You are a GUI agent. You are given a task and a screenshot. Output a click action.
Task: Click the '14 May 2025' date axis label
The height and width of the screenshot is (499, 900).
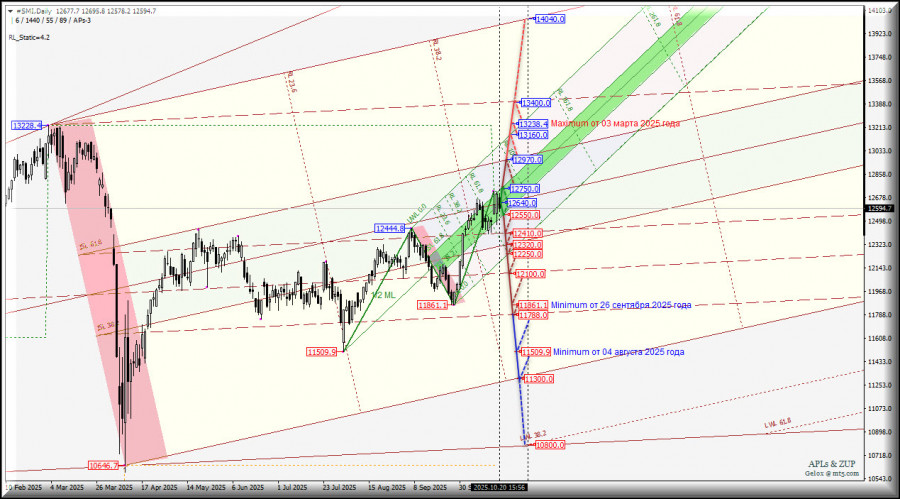[205, 487]
